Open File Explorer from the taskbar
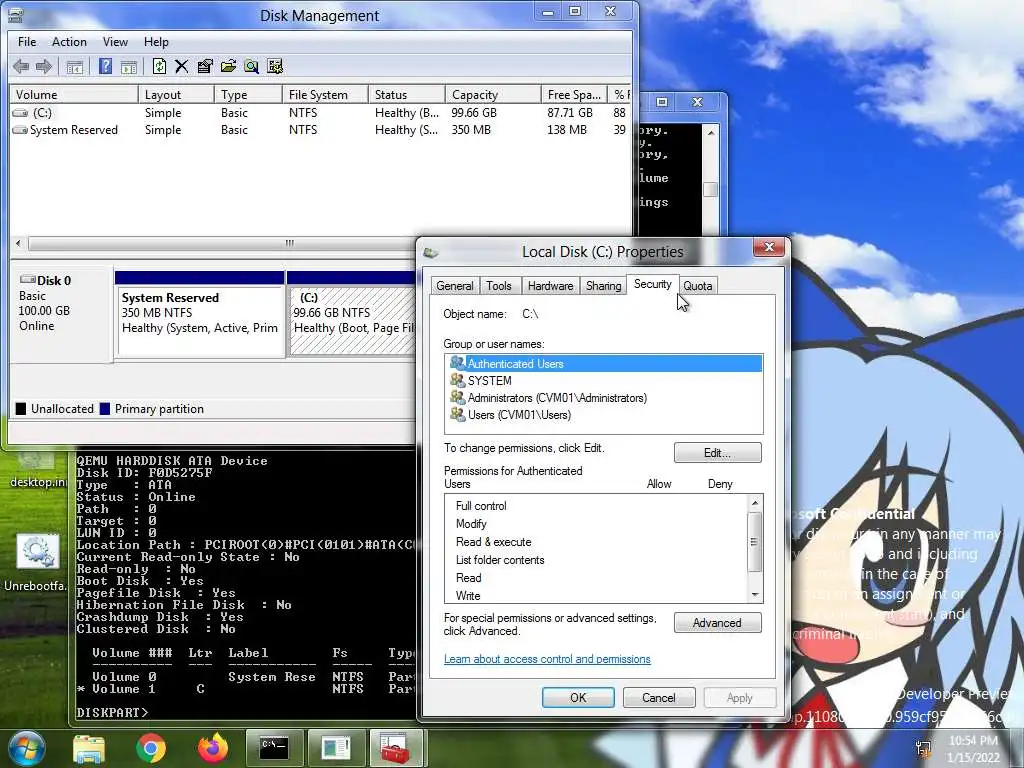1024x768 pixels. [x=89, y=748]
